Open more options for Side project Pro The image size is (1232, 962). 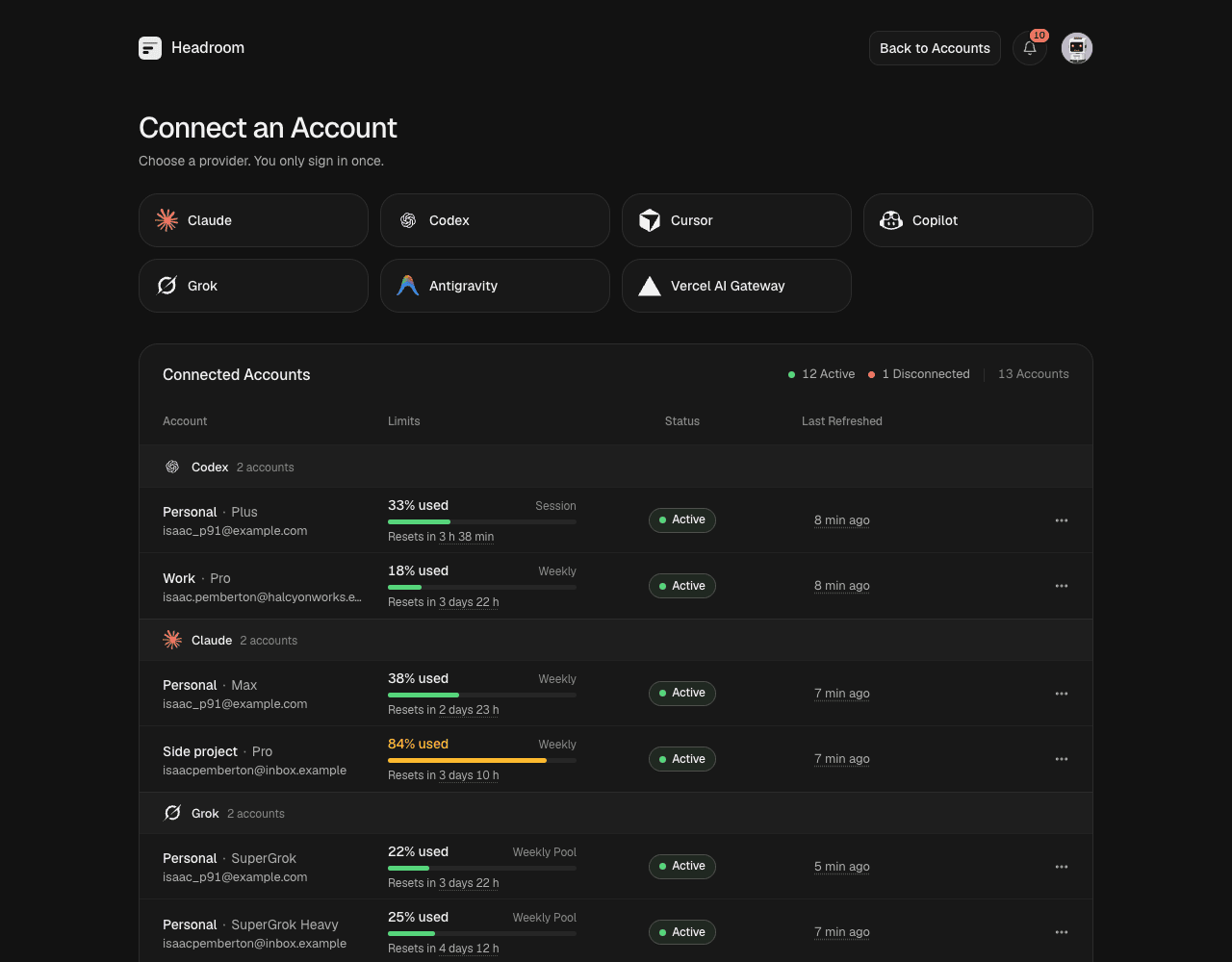[1062, 759]
